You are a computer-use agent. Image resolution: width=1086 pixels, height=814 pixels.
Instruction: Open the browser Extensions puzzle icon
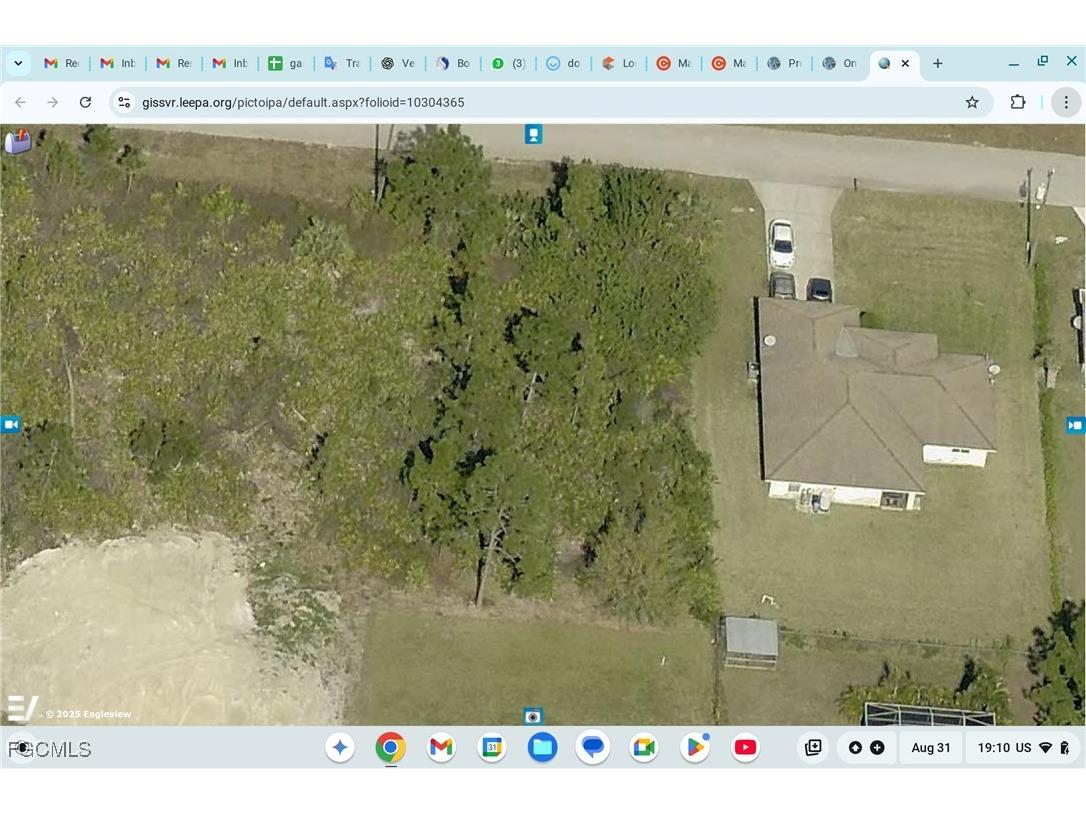[x=1017, y=101]
